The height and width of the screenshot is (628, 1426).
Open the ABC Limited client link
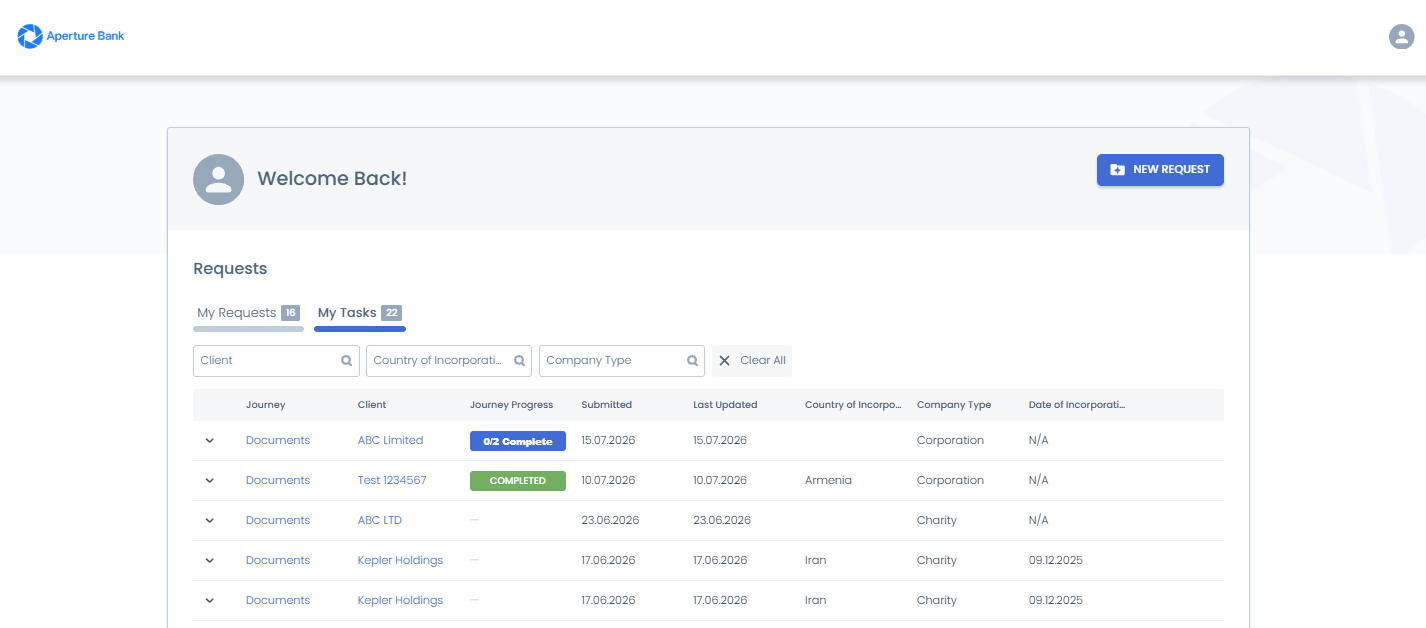390,440
